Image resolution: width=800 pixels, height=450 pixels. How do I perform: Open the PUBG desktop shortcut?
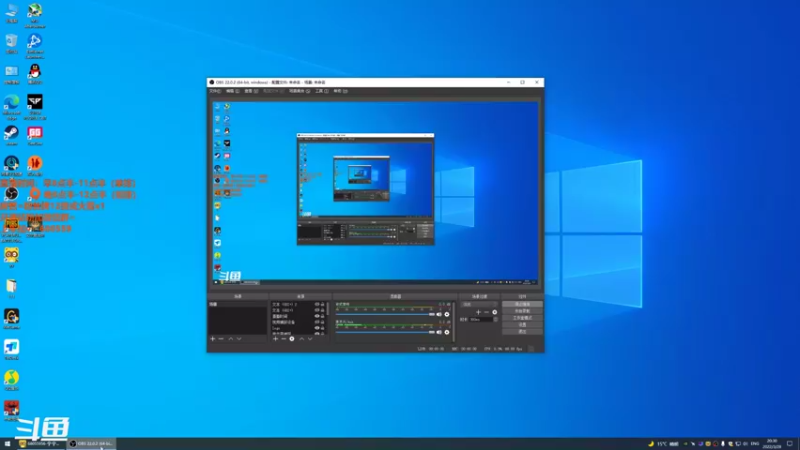point(11,228)
